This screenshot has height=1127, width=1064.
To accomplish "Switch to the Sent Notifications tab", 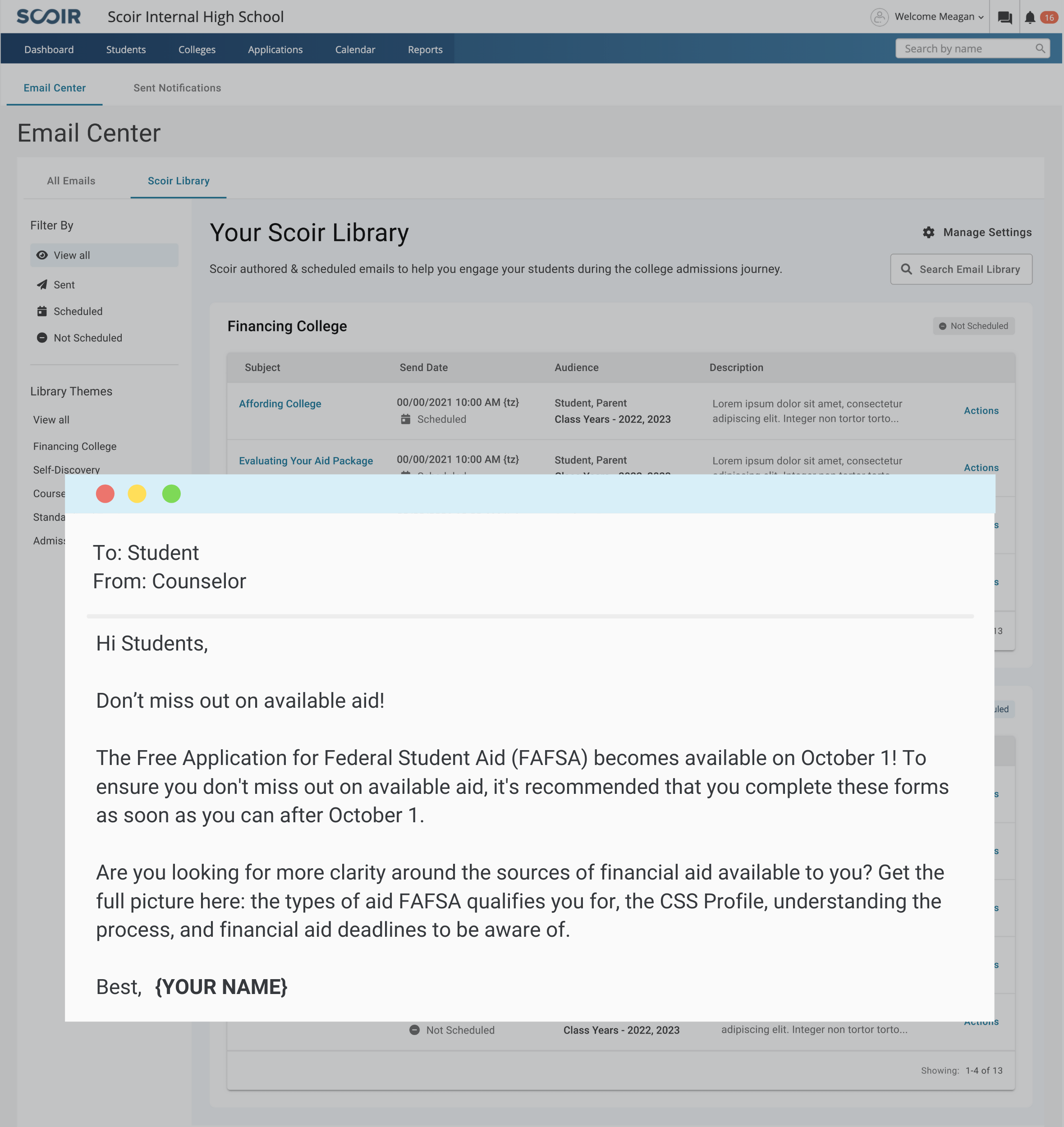I will coord(177,88).
